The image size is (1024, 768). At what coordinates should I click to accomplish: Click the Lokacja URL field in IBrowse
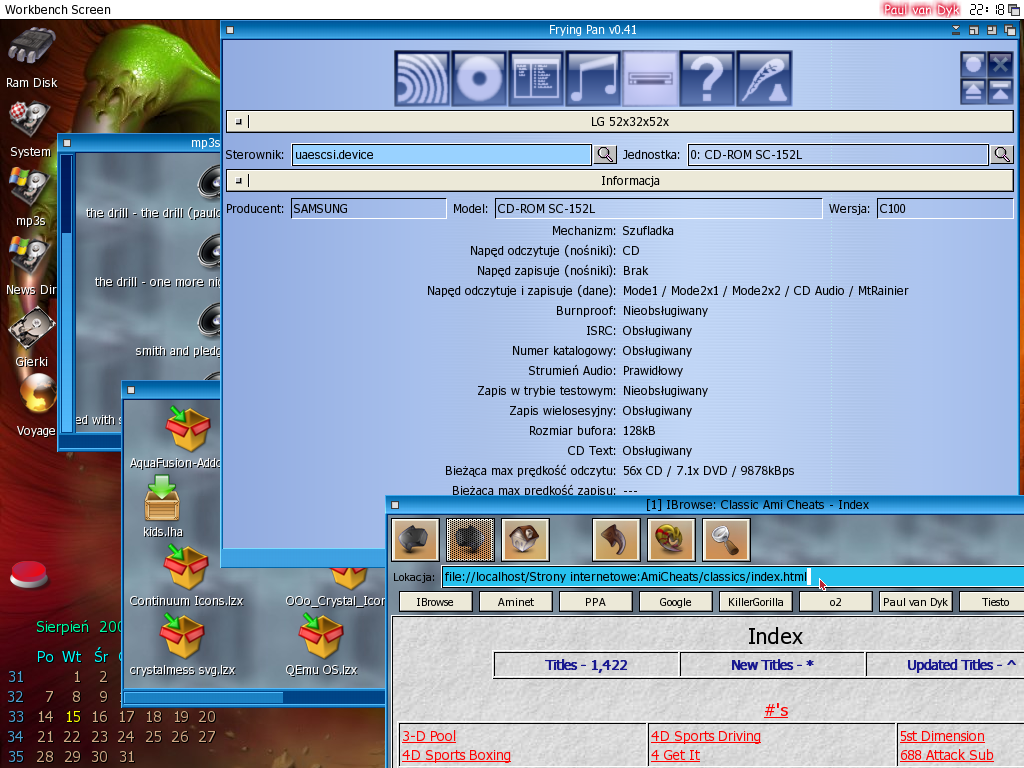[733, 577]
